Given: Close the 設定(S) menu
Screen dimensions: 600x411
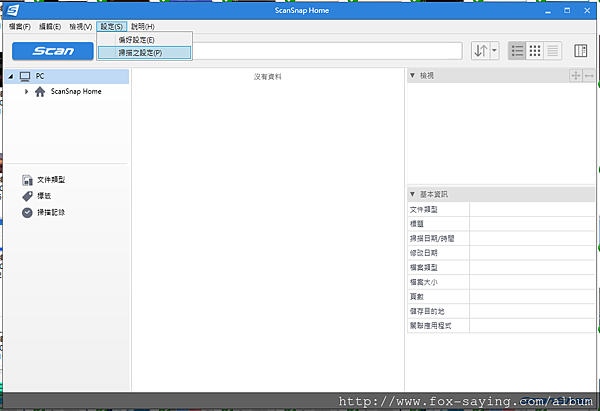Looking at the screenshot, I should tap(111, 26).
